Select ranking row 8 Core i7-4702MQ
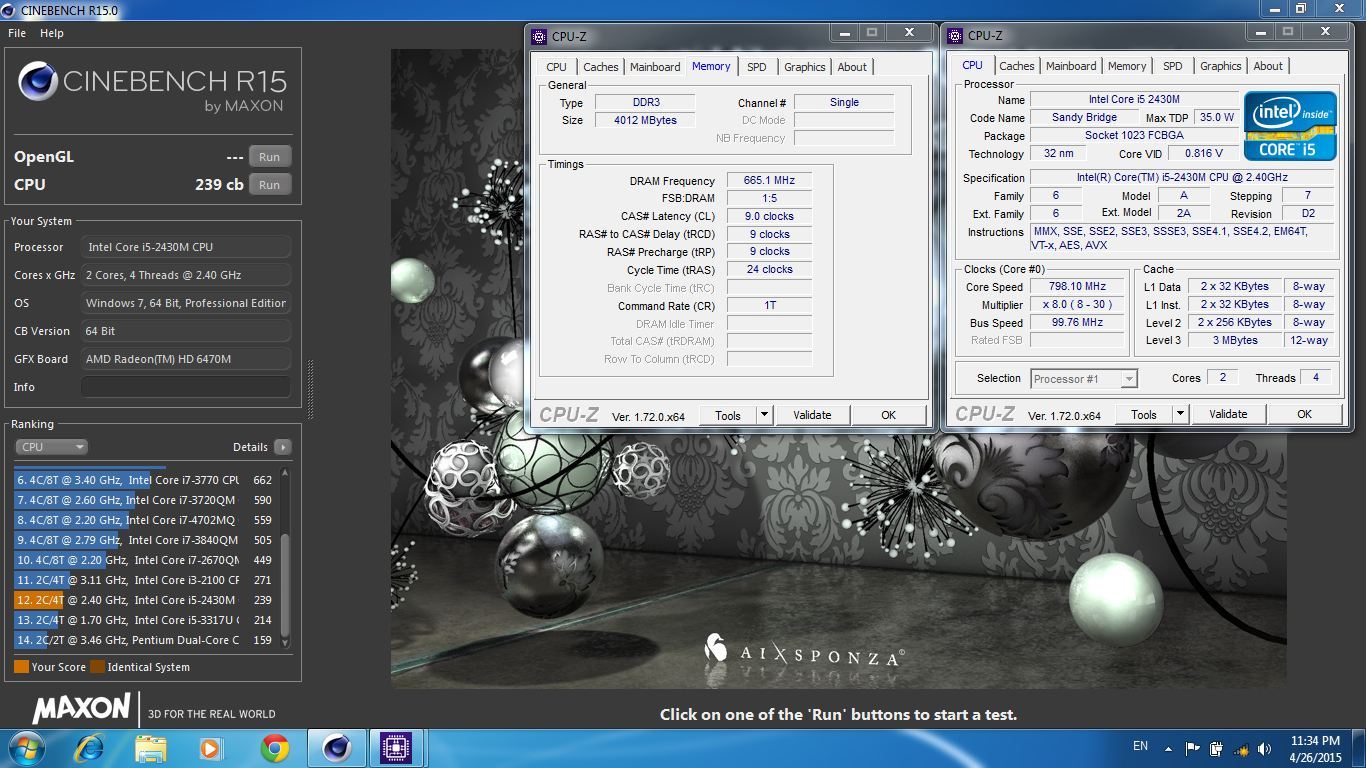 (145, 520)
